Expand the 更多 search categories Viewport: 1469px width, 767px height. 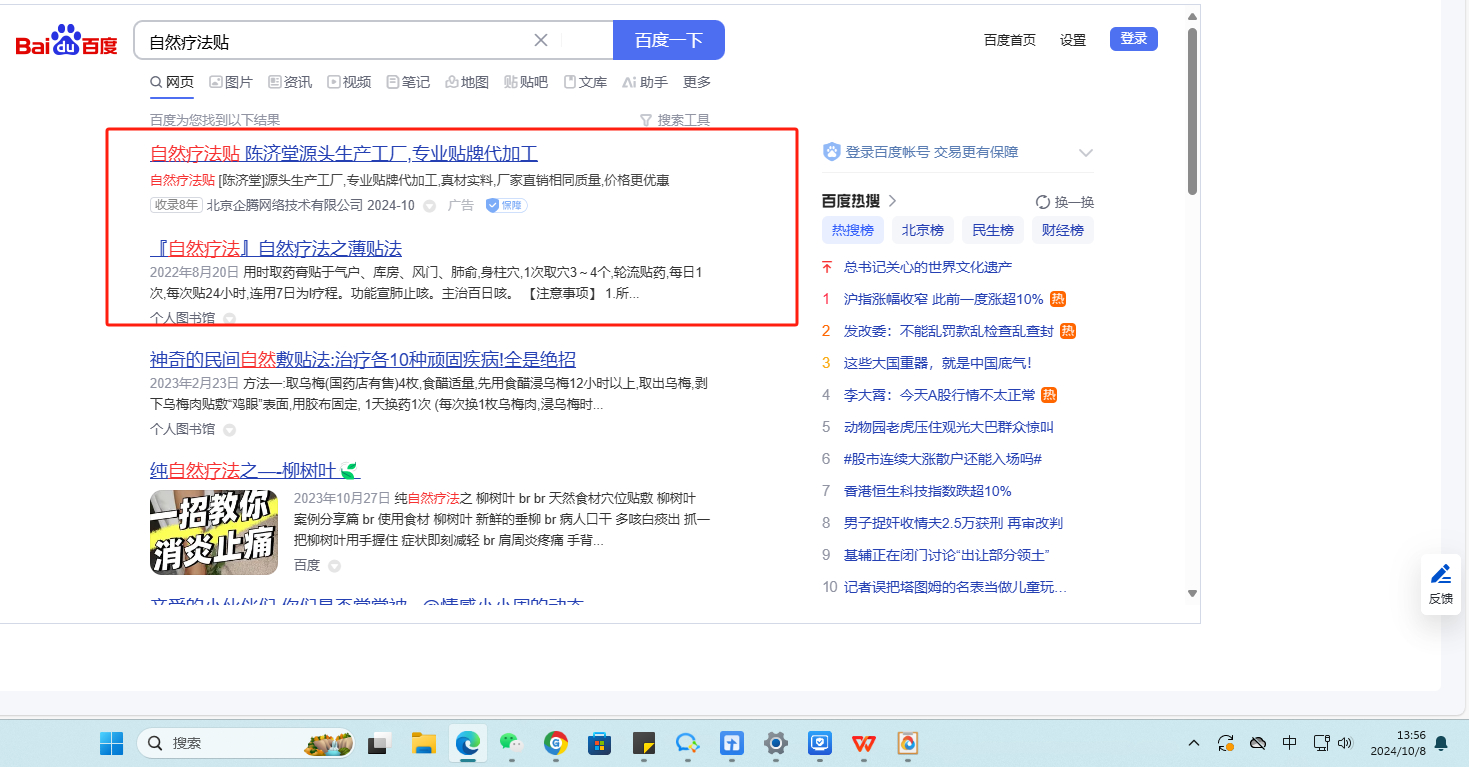pos(696,82)
